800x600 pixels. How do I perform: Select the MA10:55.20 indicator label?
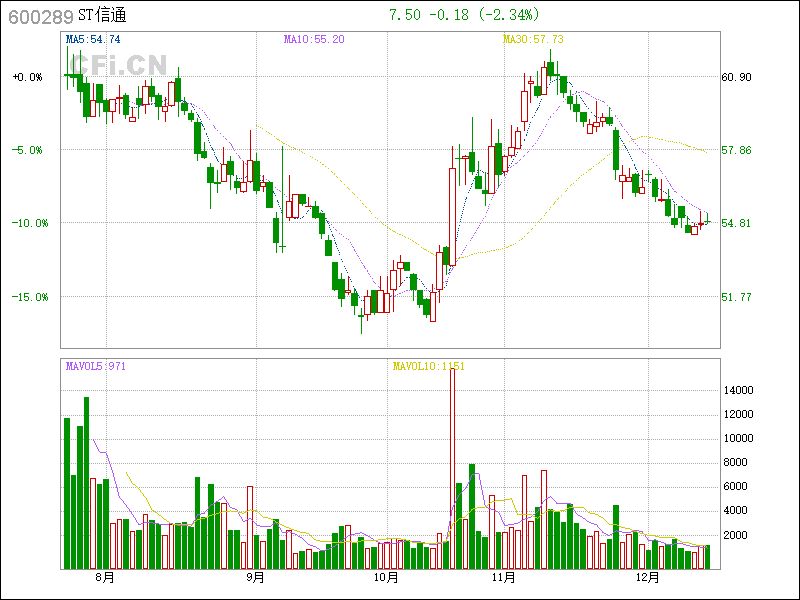point(314,39)
